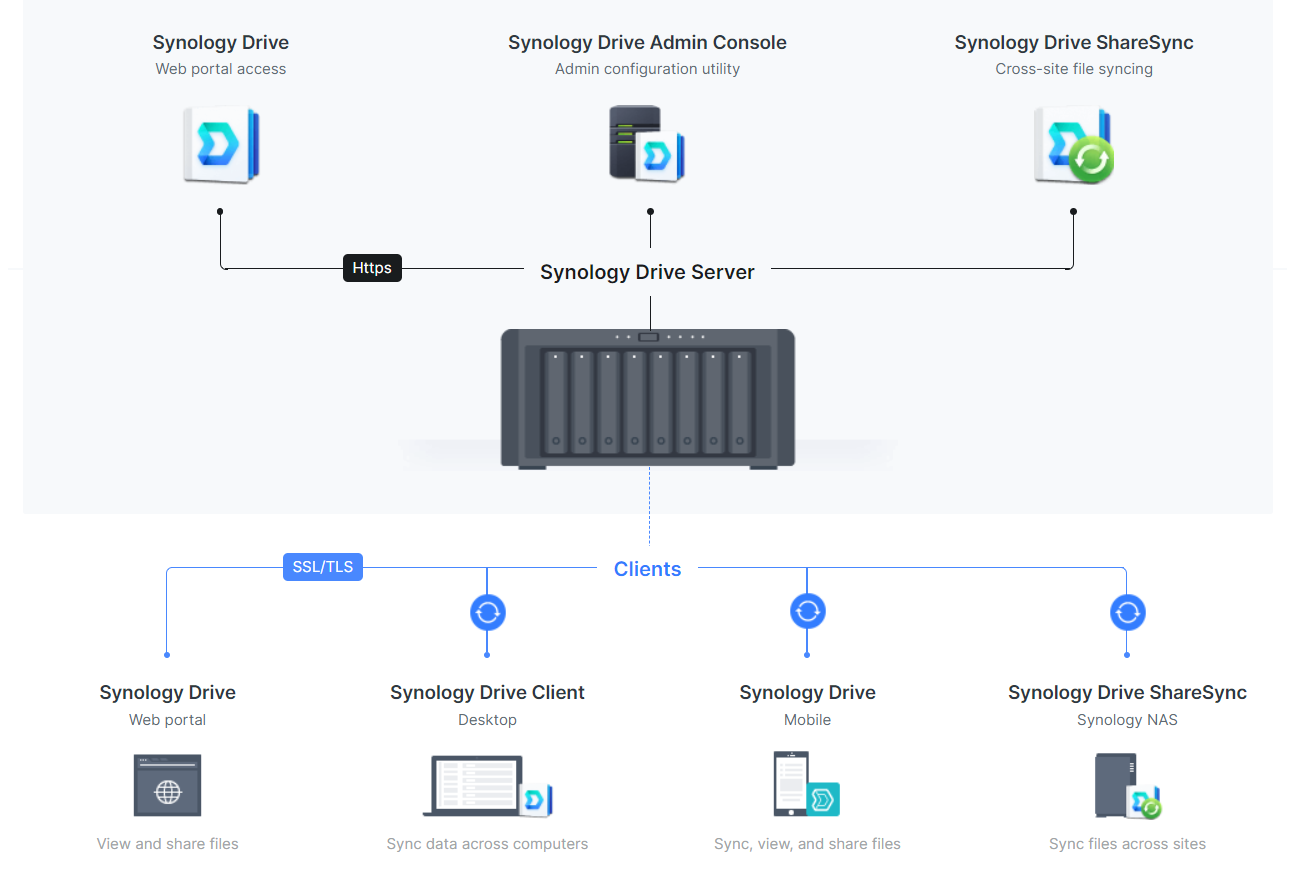Click the Synology Drive web portal access icon
The height and width of the screenshot is (881, 1308).
221,145
